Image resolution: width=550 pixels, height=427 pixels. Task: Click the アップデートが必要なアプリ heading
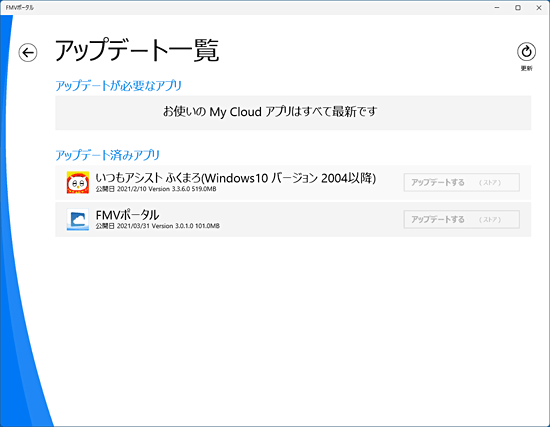pos(119,86)
